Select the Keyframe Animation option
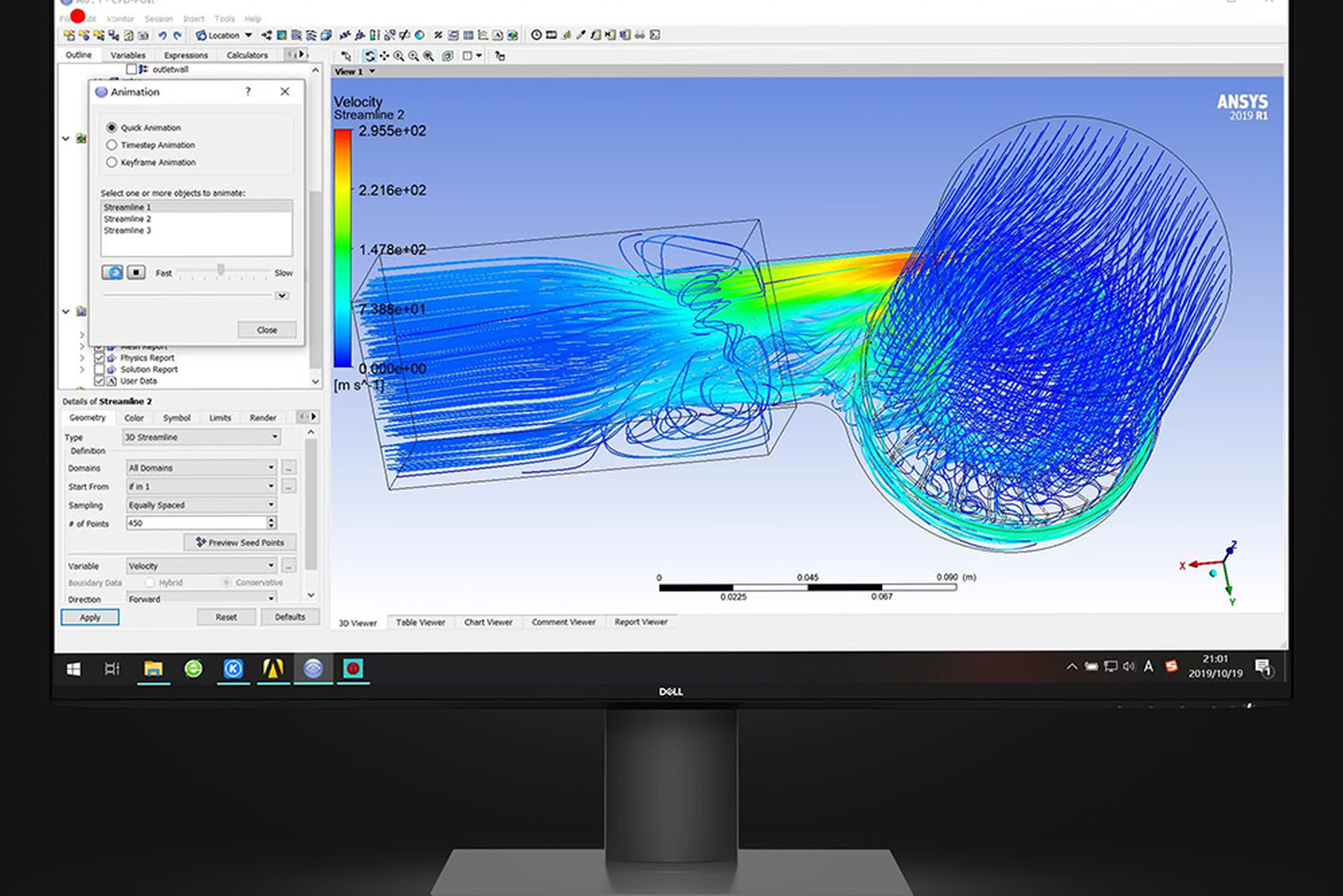Image resolution: width=1343 pixels, height=896 pixels. click(111, 163)
